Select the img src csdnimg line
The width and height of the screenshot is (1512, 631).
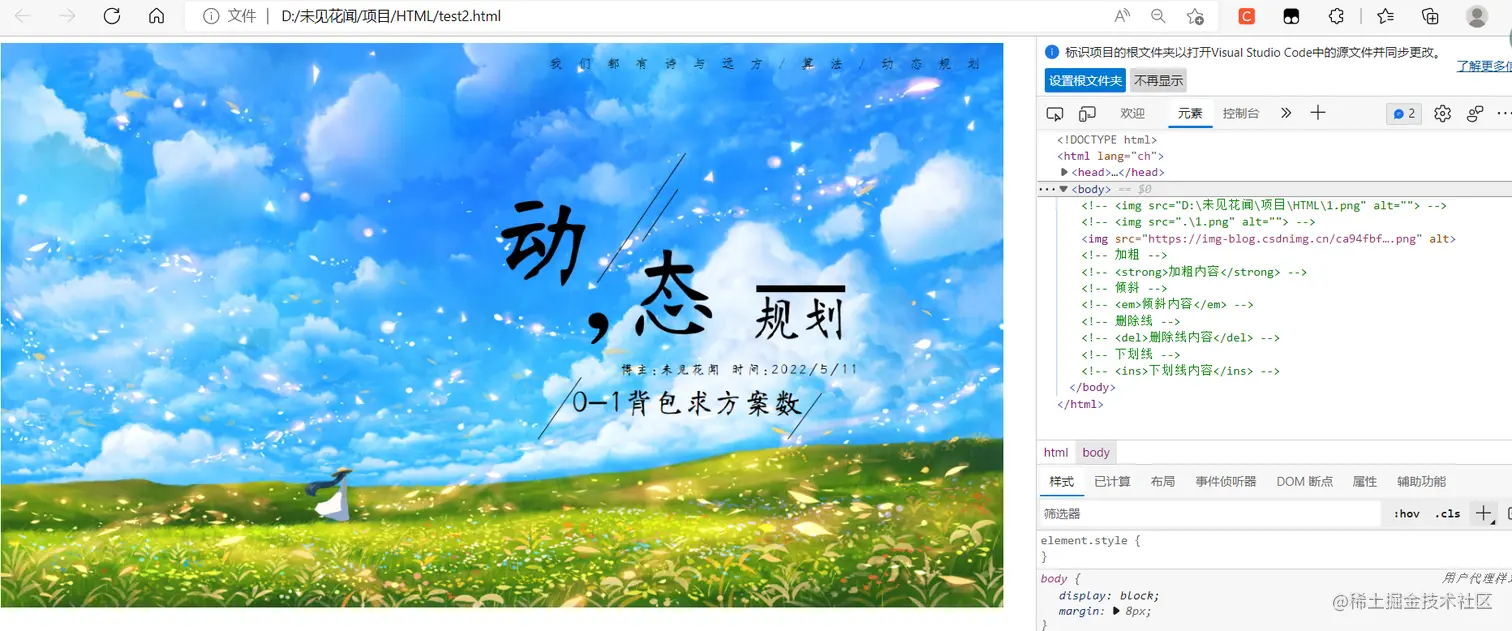tap(1268, 239)
